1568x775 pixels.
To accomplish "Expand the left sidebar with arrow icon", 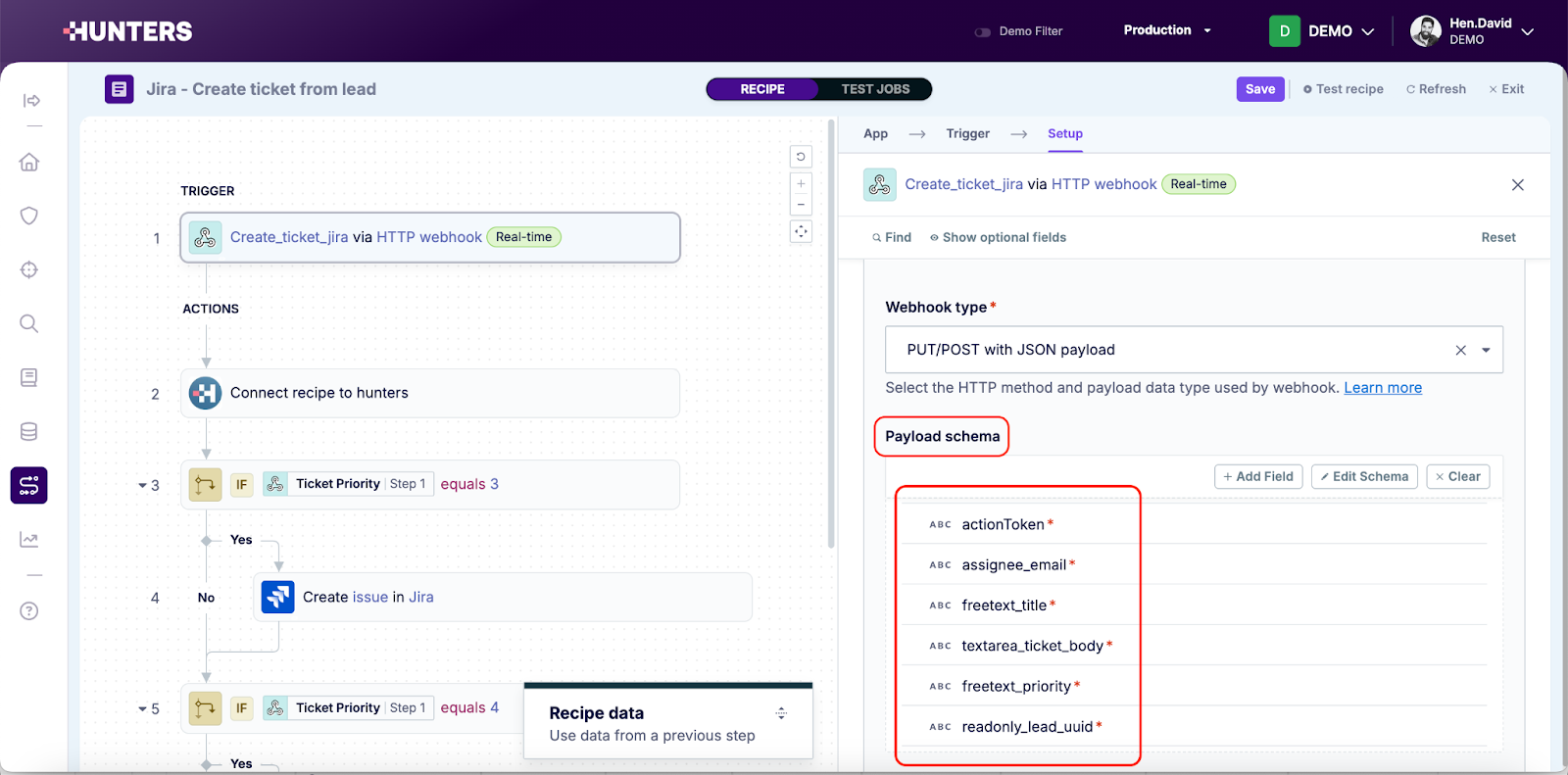I will pyautogui.click(x=31, y=101).
